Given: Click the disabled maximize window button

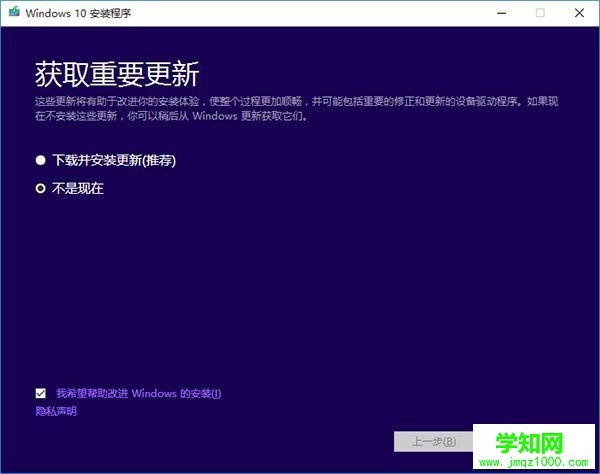Looking at the screenshot, I should click(540, 13).
